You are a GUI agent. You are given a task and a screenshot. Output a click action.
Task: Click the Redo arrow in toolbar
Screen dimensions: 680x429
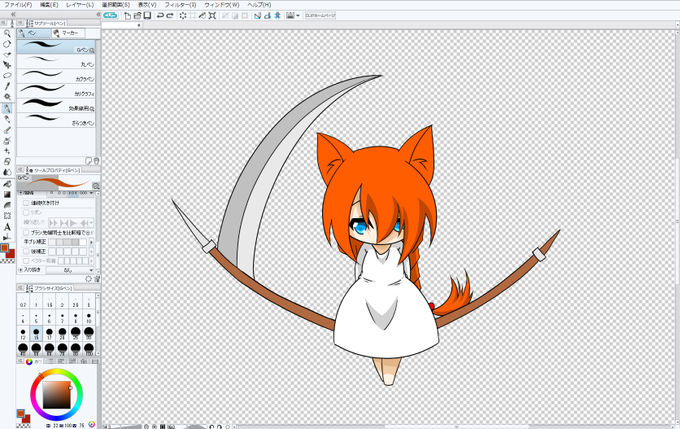170,16
